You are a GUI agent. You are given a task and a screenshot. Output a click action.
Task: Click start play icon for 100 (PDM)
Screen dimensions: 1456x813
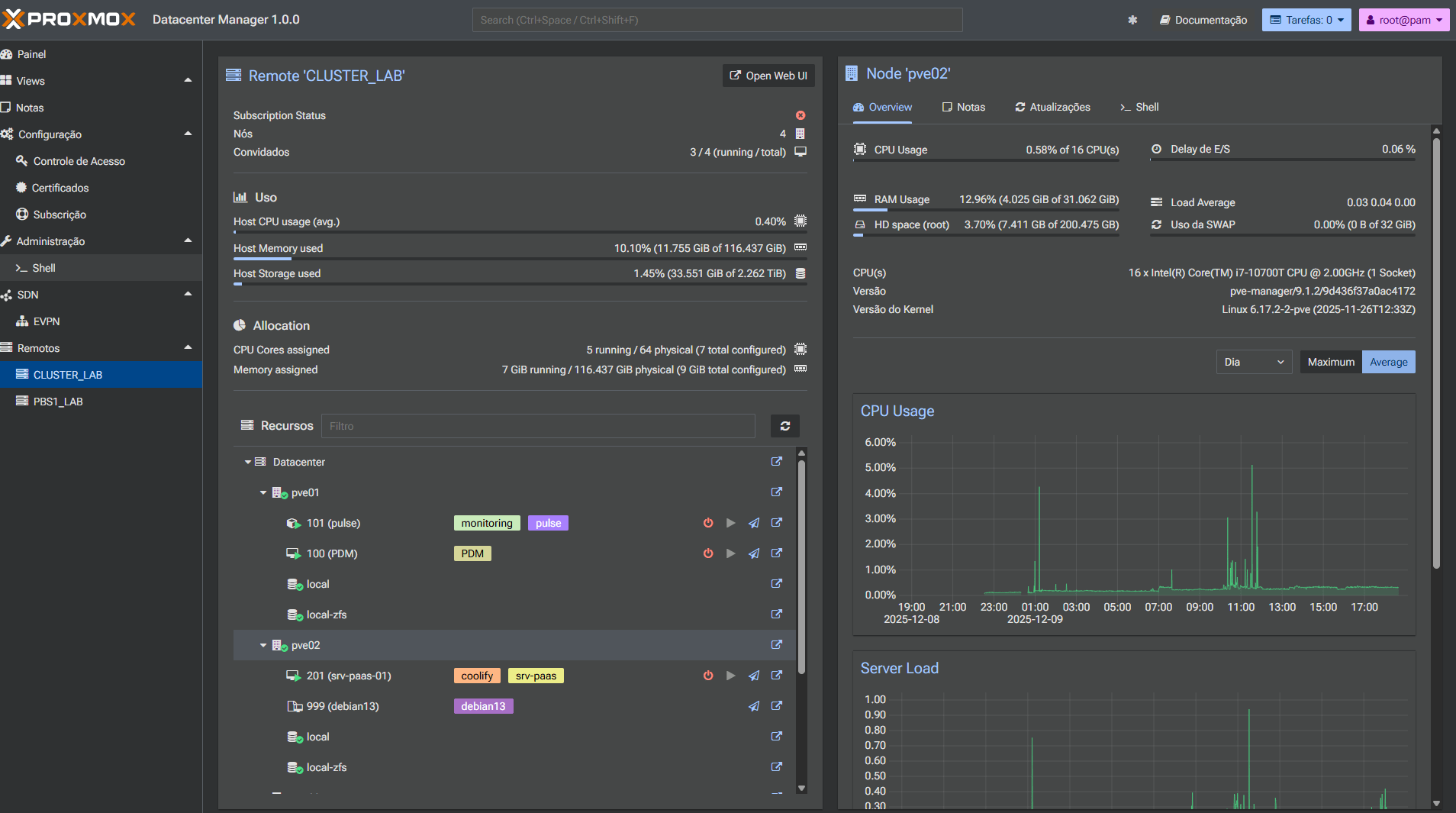pyautogui.click(x=730, y=553)
